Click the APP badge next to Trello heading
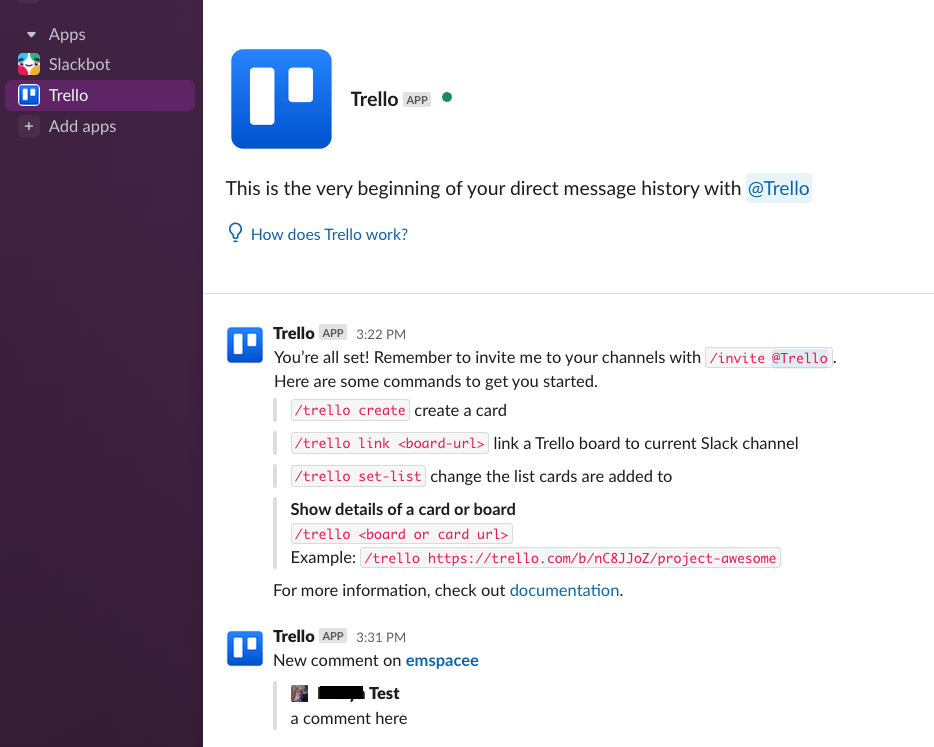This screenshot has height=747, width=934. (417, 99)
